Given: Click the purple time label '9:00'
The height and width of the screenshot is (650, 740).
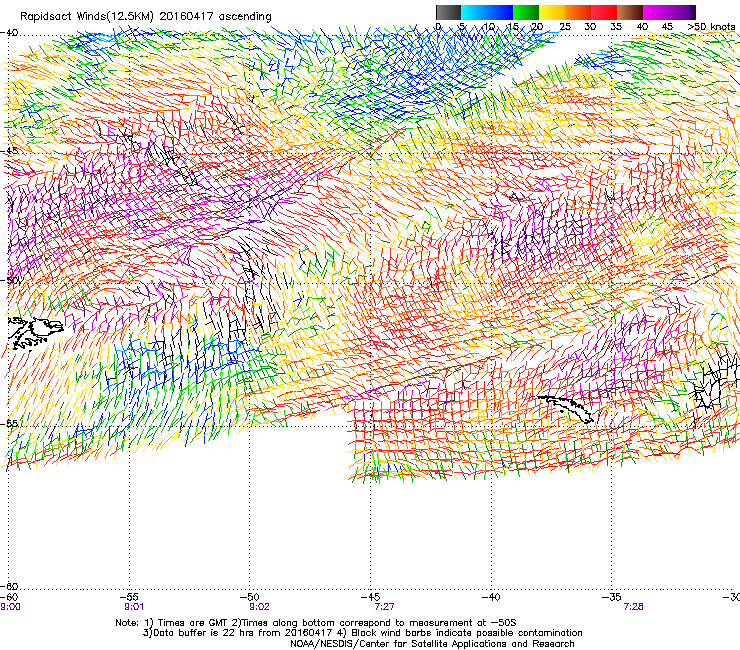Looking at the screenshot, I should (10, 607).
